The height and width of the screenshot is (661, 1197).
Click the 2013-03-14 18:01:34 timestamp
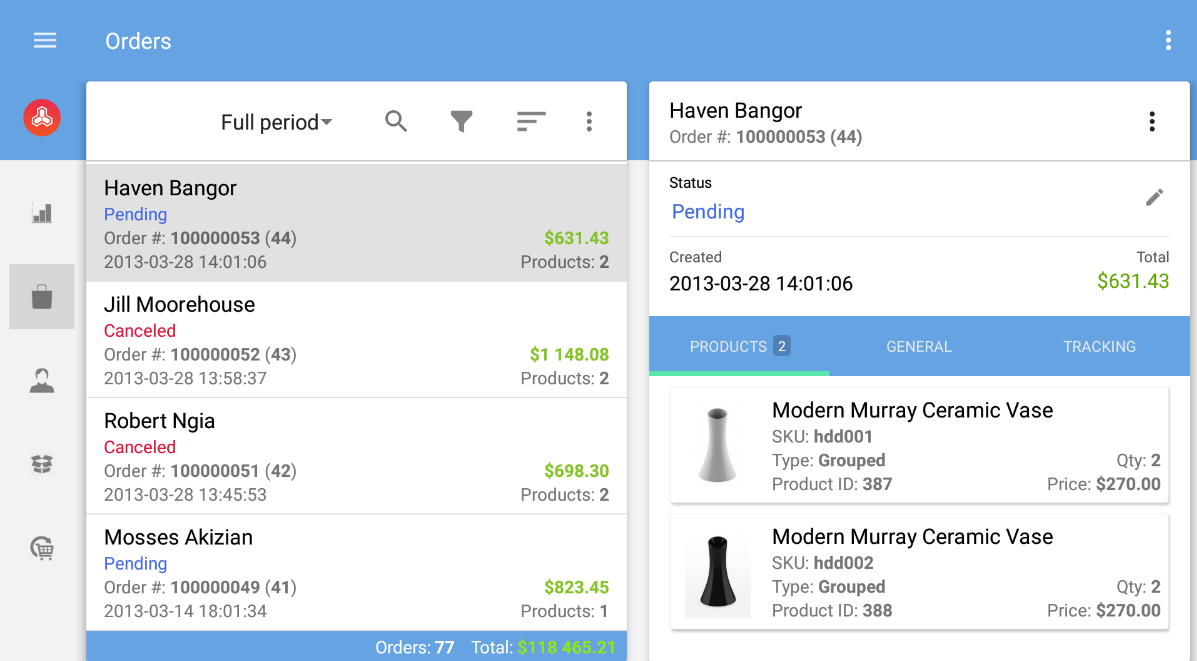186,611
